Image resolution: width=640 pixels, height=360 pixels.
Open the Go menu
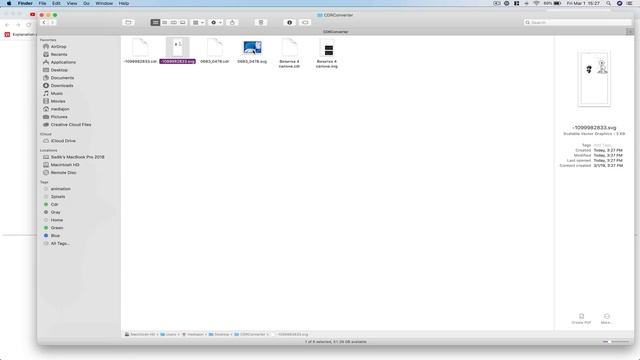[x=86, y=3]
